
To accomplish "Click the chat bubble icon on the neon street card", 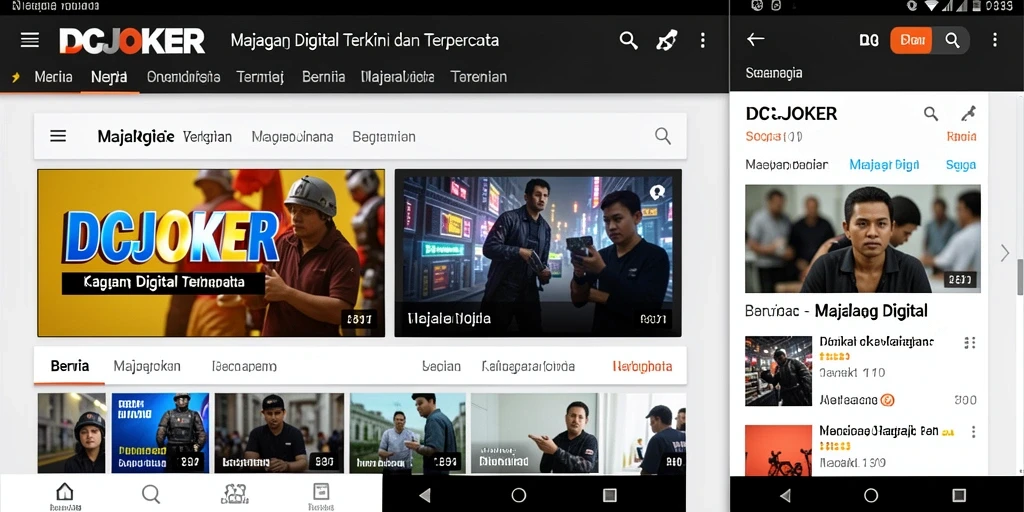I will (x=657, y=191).
